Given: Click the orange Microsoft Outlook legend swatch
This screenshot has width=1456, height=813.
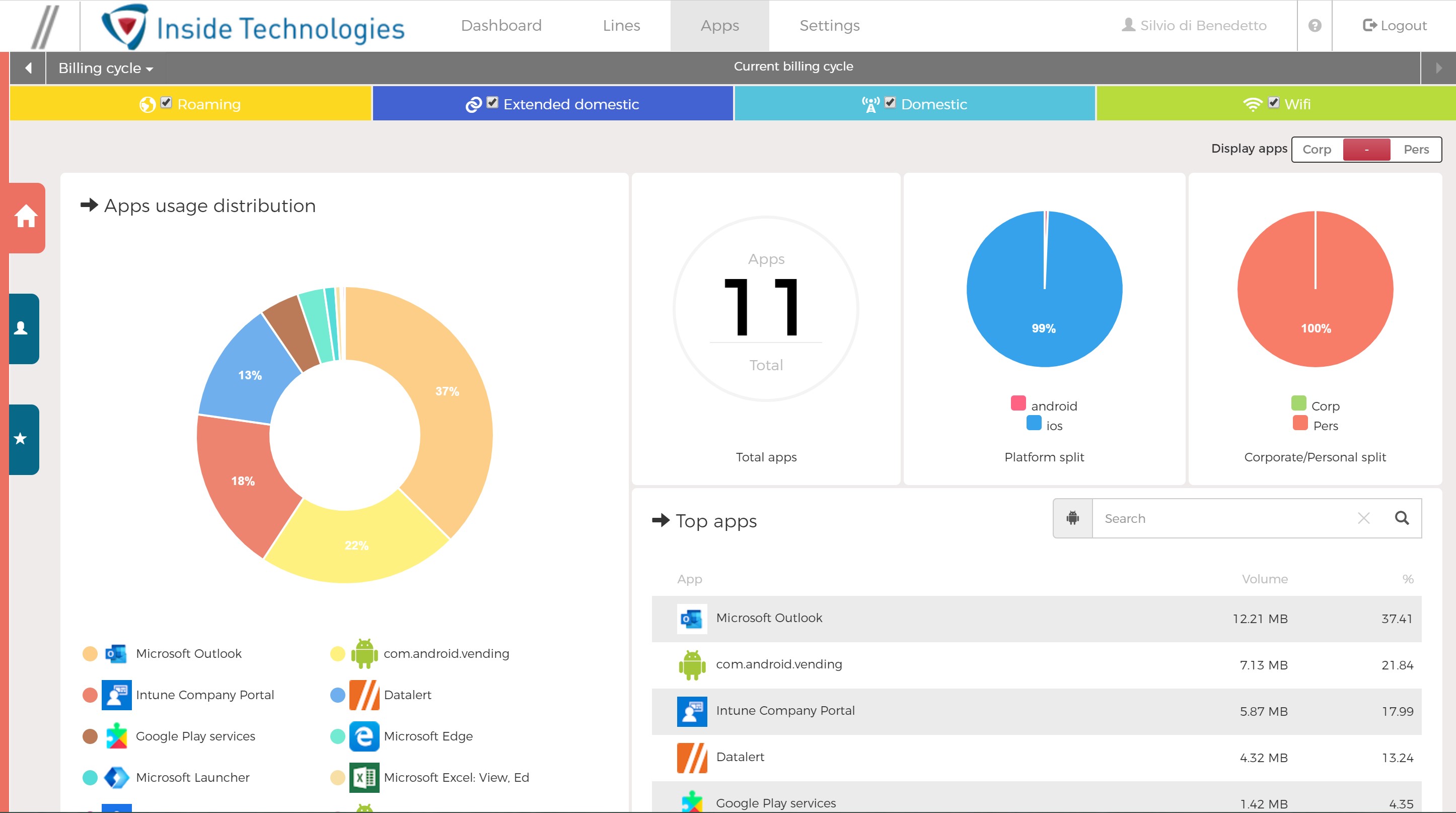Looking at the screenshot, I should point(90,653).
